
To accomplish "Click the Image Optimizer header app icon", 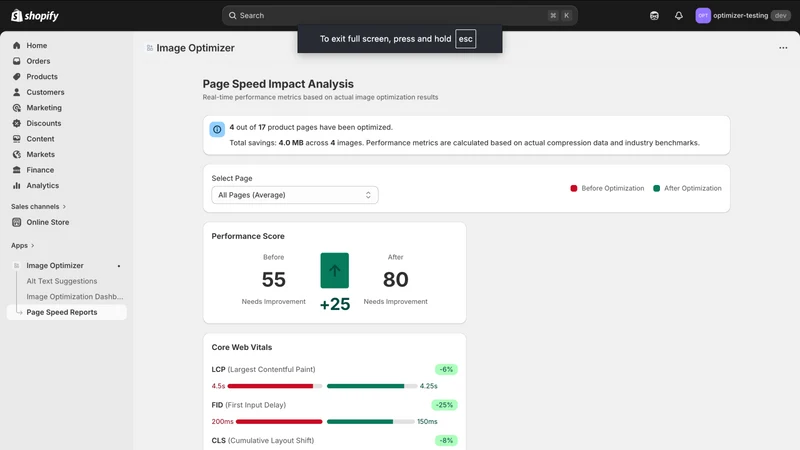I will [x=150, y=48].
